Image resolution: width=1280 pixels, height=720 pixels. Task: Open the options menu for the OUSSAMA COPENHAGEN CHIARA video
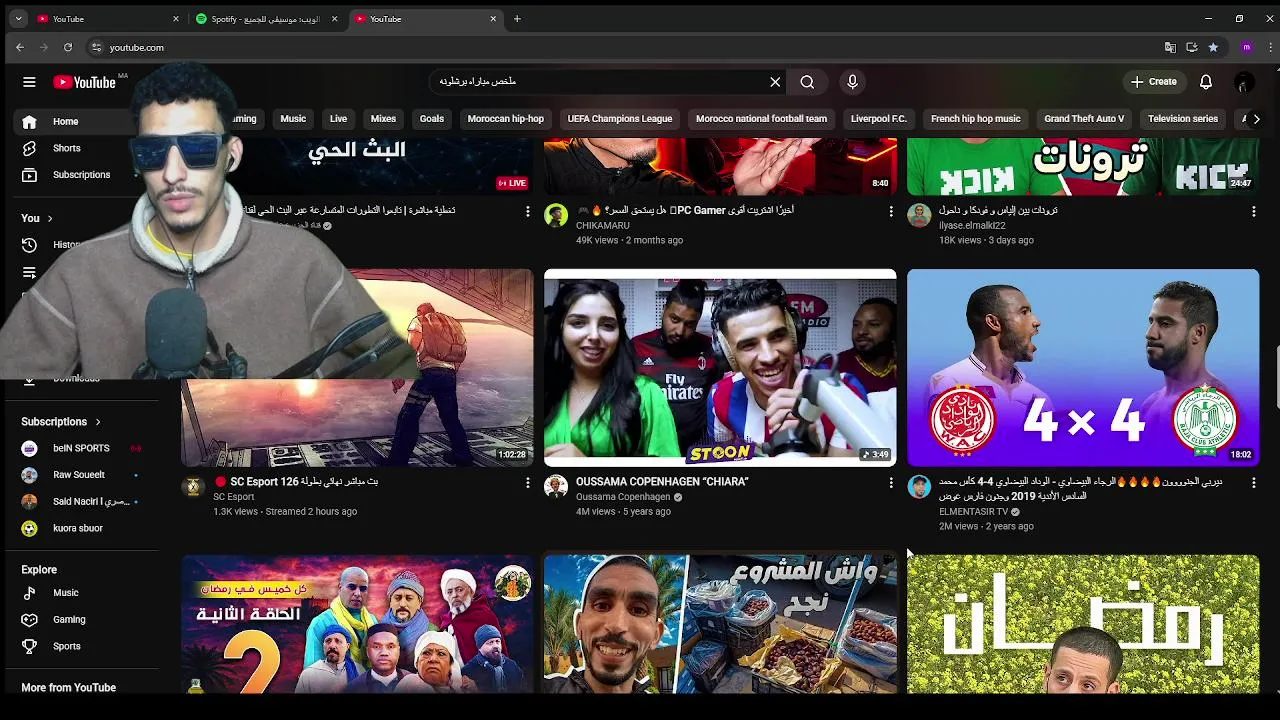pos(891,483)
